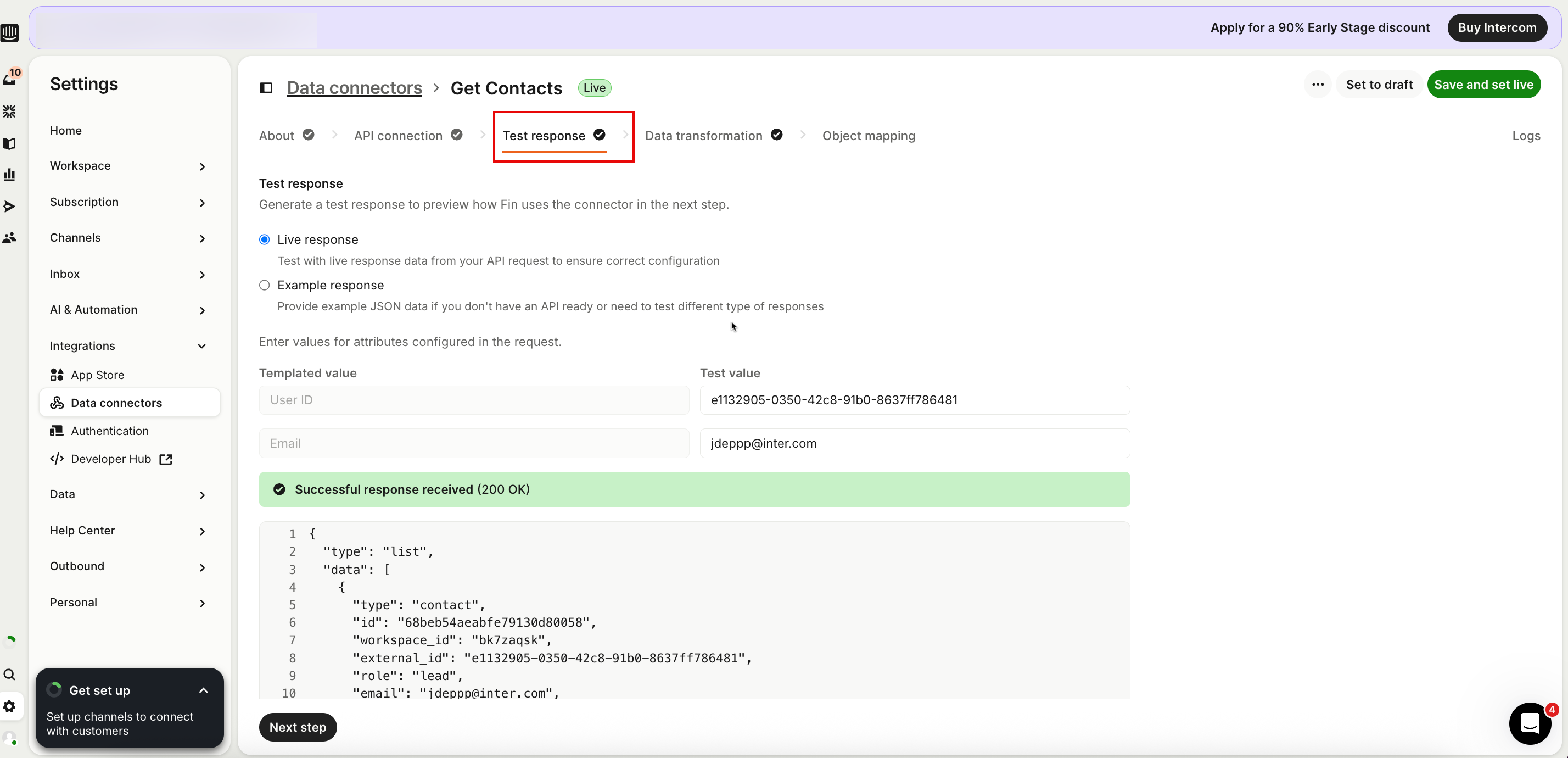Select the Live response radio button
The height and width of the screenshot is (758, 1568).
point(264,239)
